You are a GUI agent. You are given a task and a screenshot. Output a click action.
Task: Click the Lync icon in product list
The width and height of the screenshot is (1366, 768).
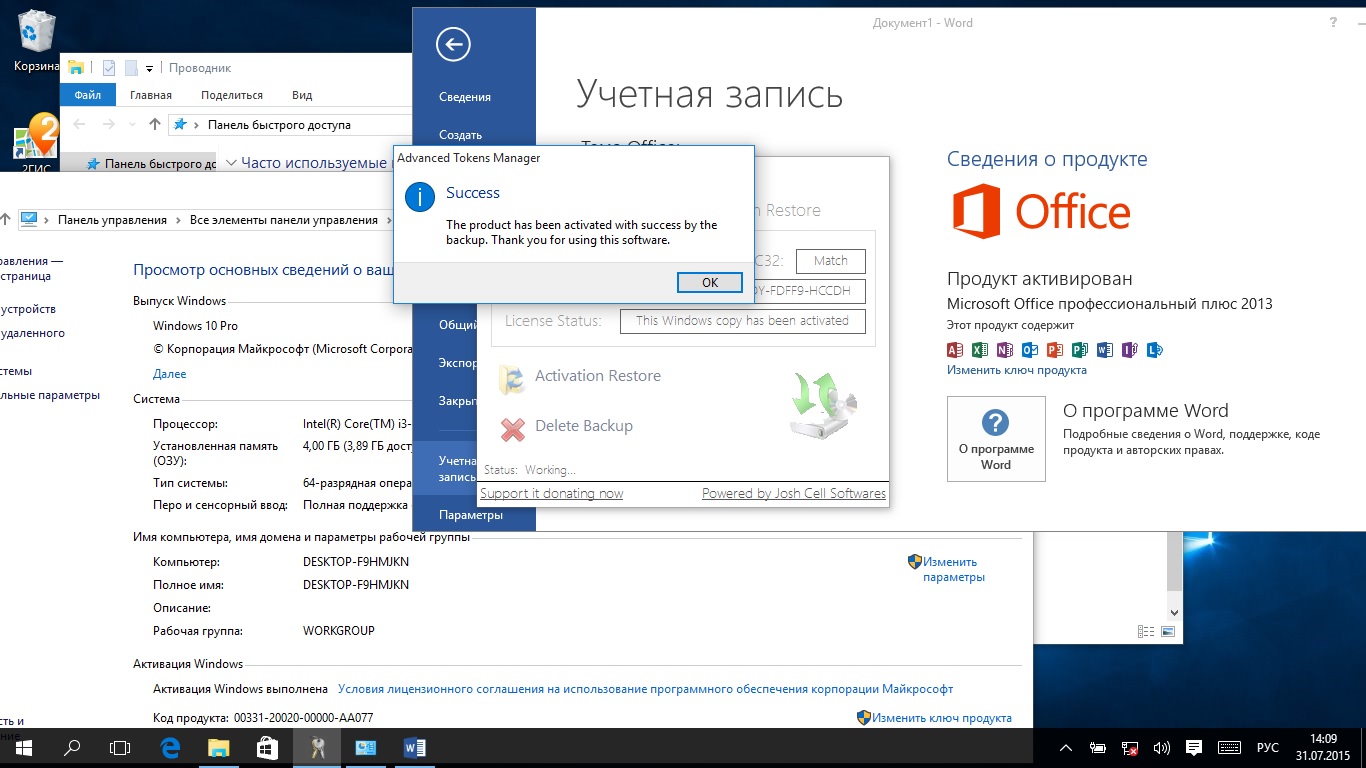[x=1155, y=350]
